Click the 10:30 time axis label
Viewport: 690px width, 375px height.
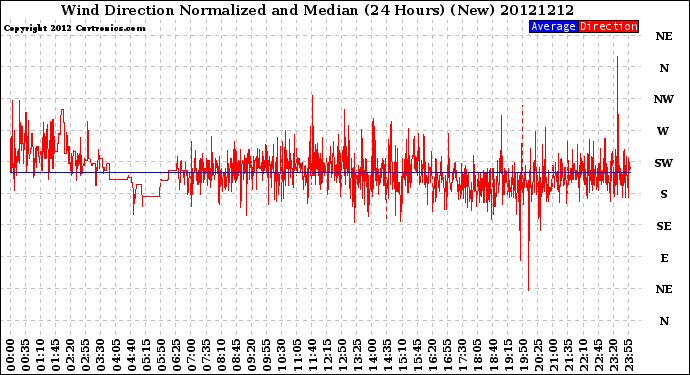pyautogui.click(x=282, y=355)
